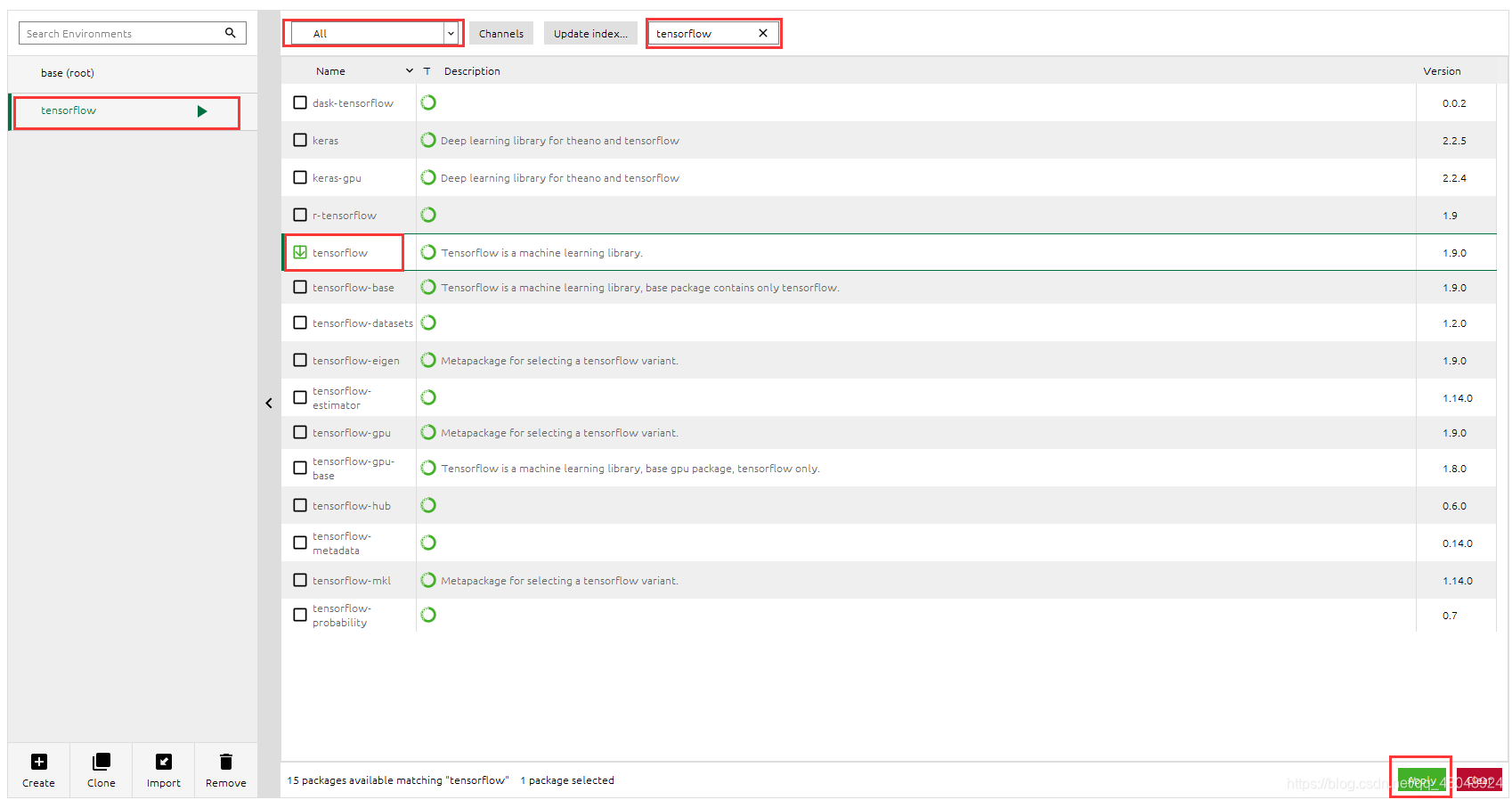Click the Remove label at the bottom
The height and width of the screenshot is (800, 1512).
pyautogui.click(x=226, y=783)
